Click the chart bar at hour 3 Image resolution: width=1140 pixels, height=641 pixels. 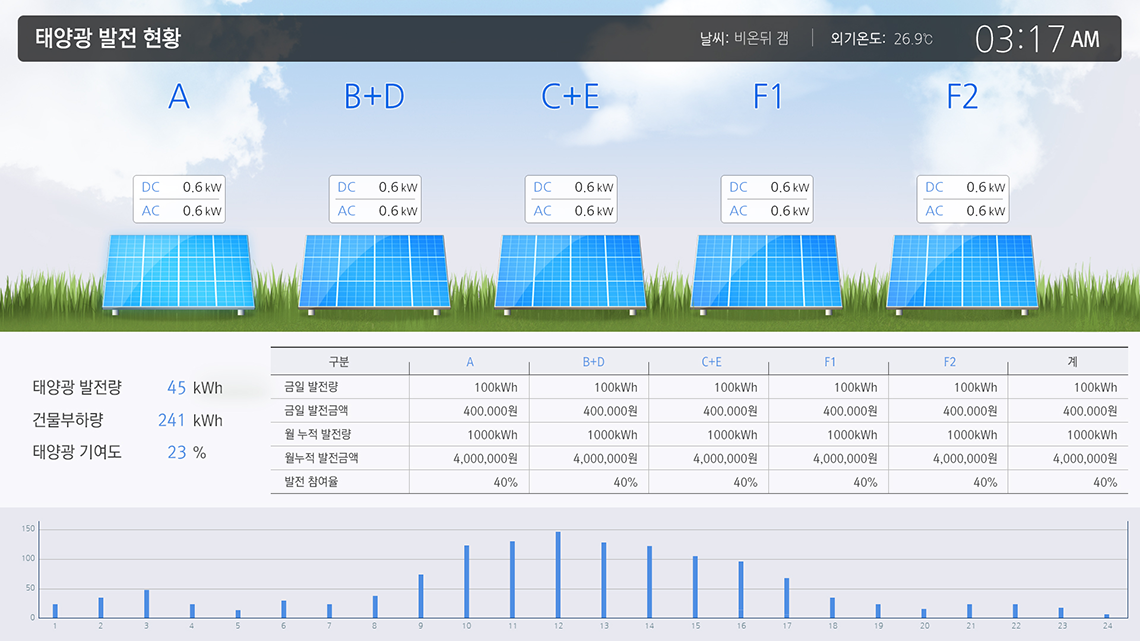pos(147,604)
